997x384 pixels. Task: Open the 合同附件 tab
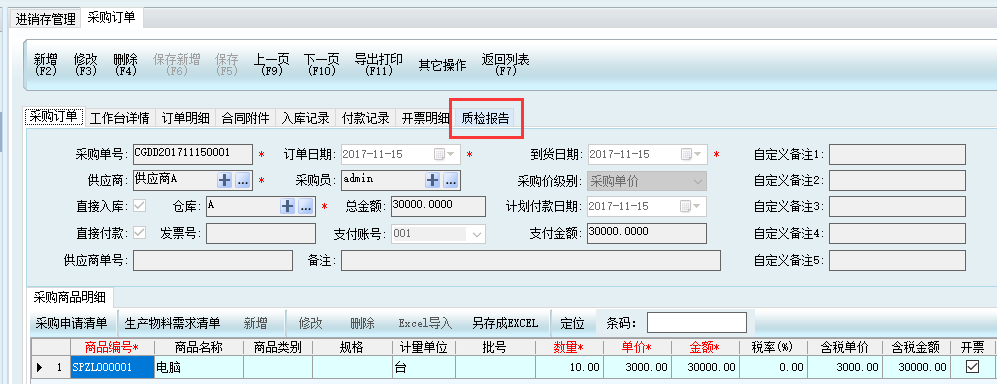(245, 118)
